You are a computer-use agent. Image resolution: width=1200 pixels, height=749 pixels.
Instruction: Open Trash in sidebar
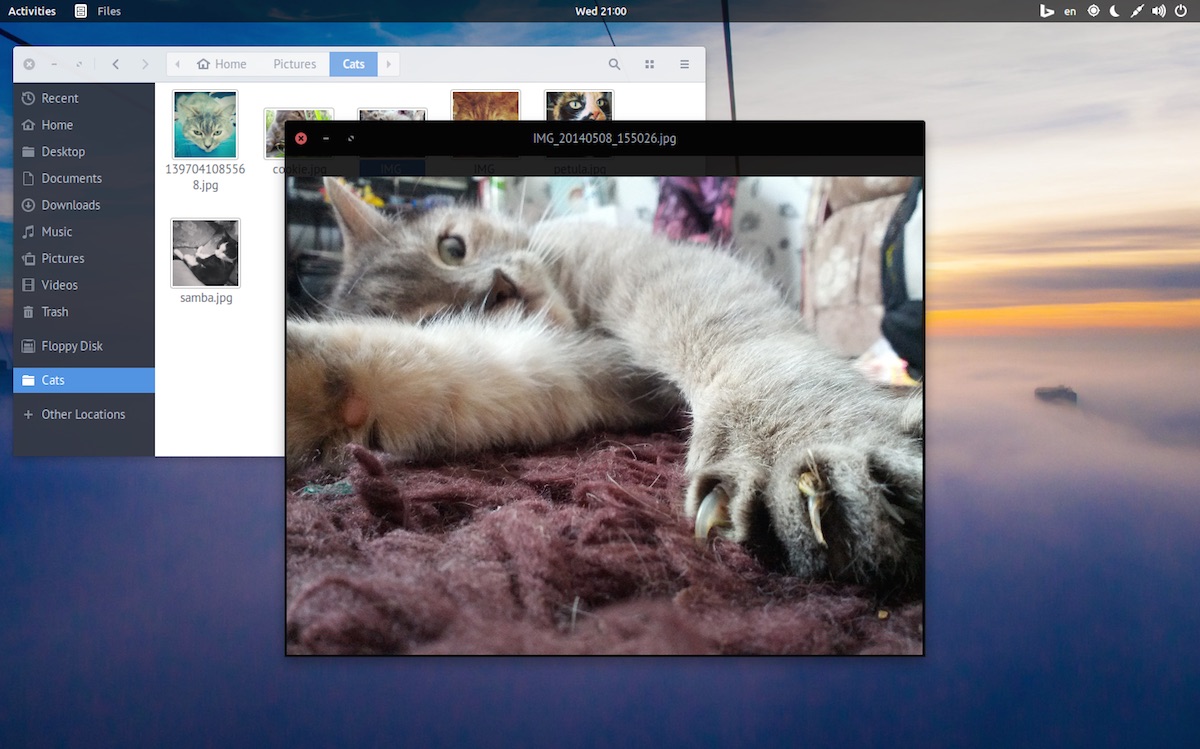coord(84,312)
